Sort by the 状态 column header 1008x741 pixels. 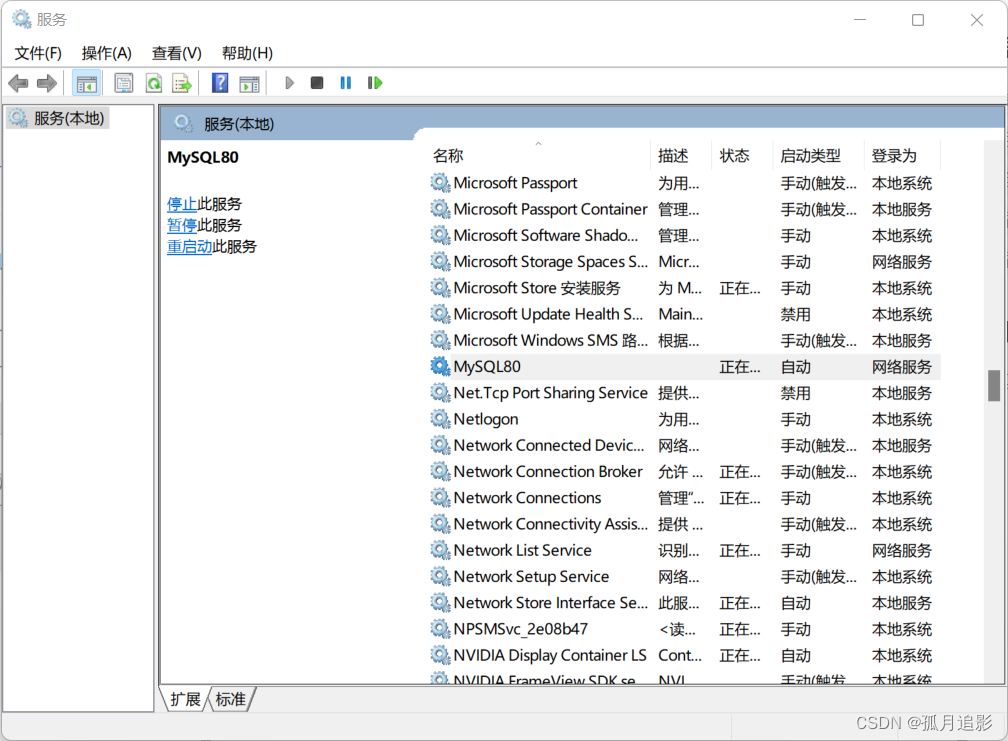[742, 156]
